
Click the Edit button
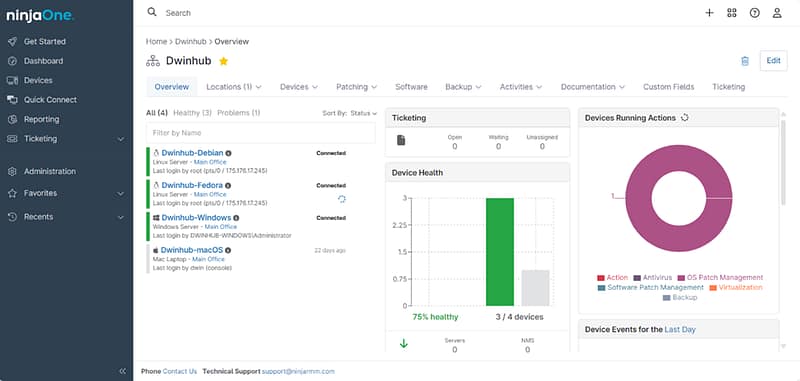(x=773, y=61)
